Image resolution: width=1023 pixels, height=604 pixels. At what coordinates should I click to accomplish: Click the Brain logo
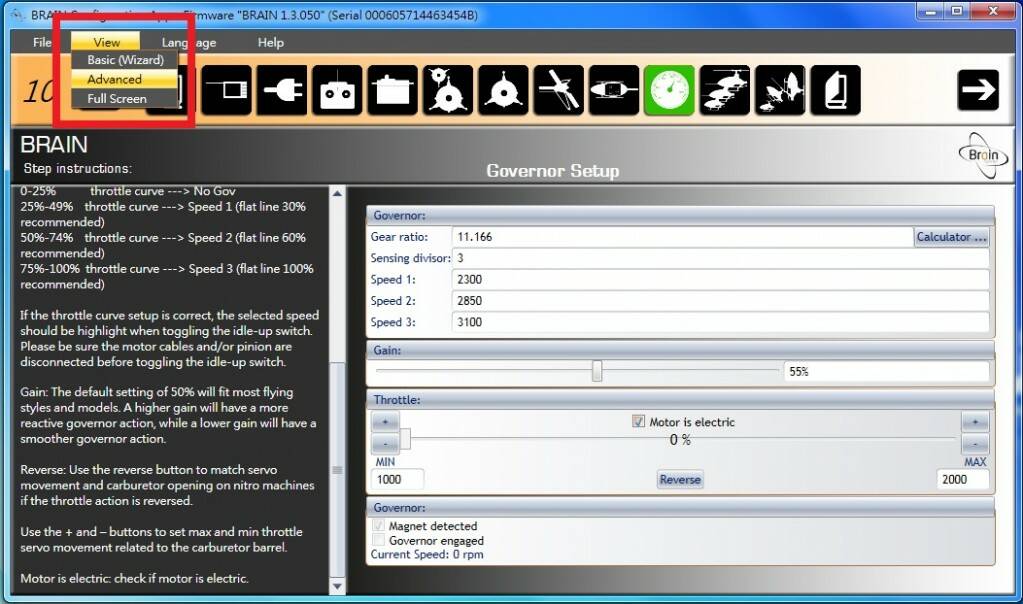pyautogui.click(x=983, y=155)
